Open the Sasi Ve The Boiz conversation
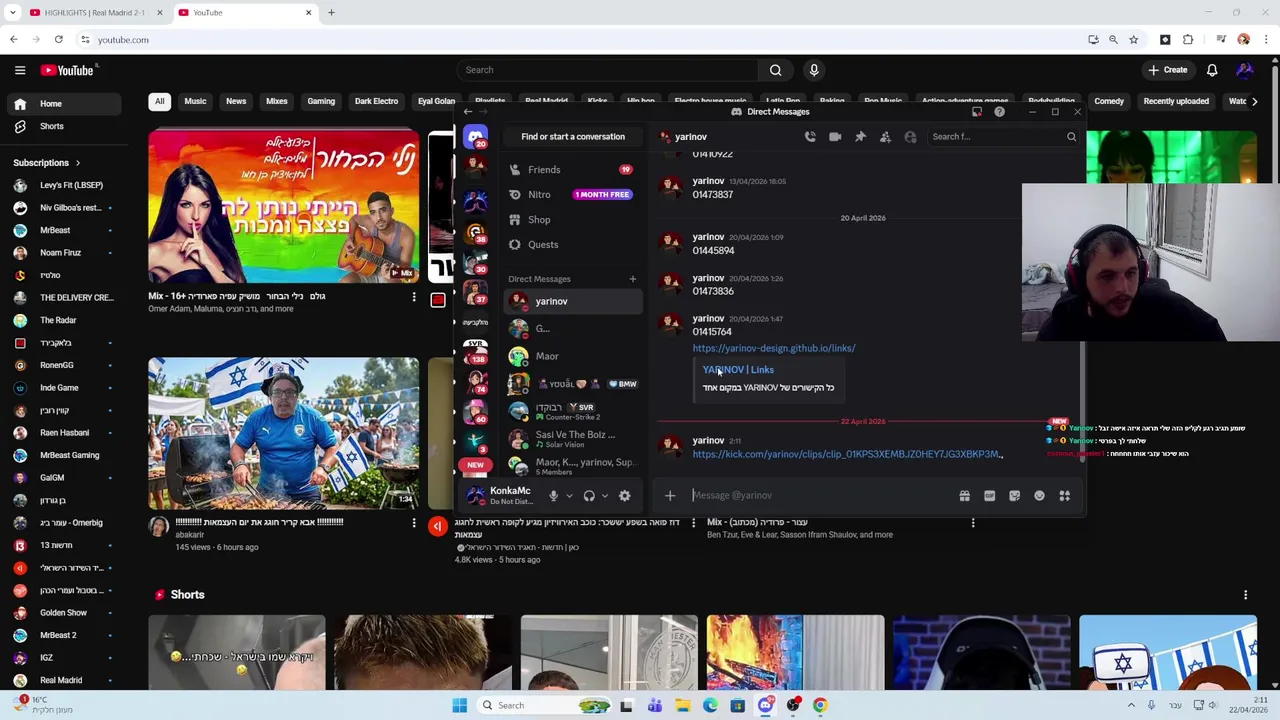Viewport: 1280px width, 720px height. click(x=571, y=439)
